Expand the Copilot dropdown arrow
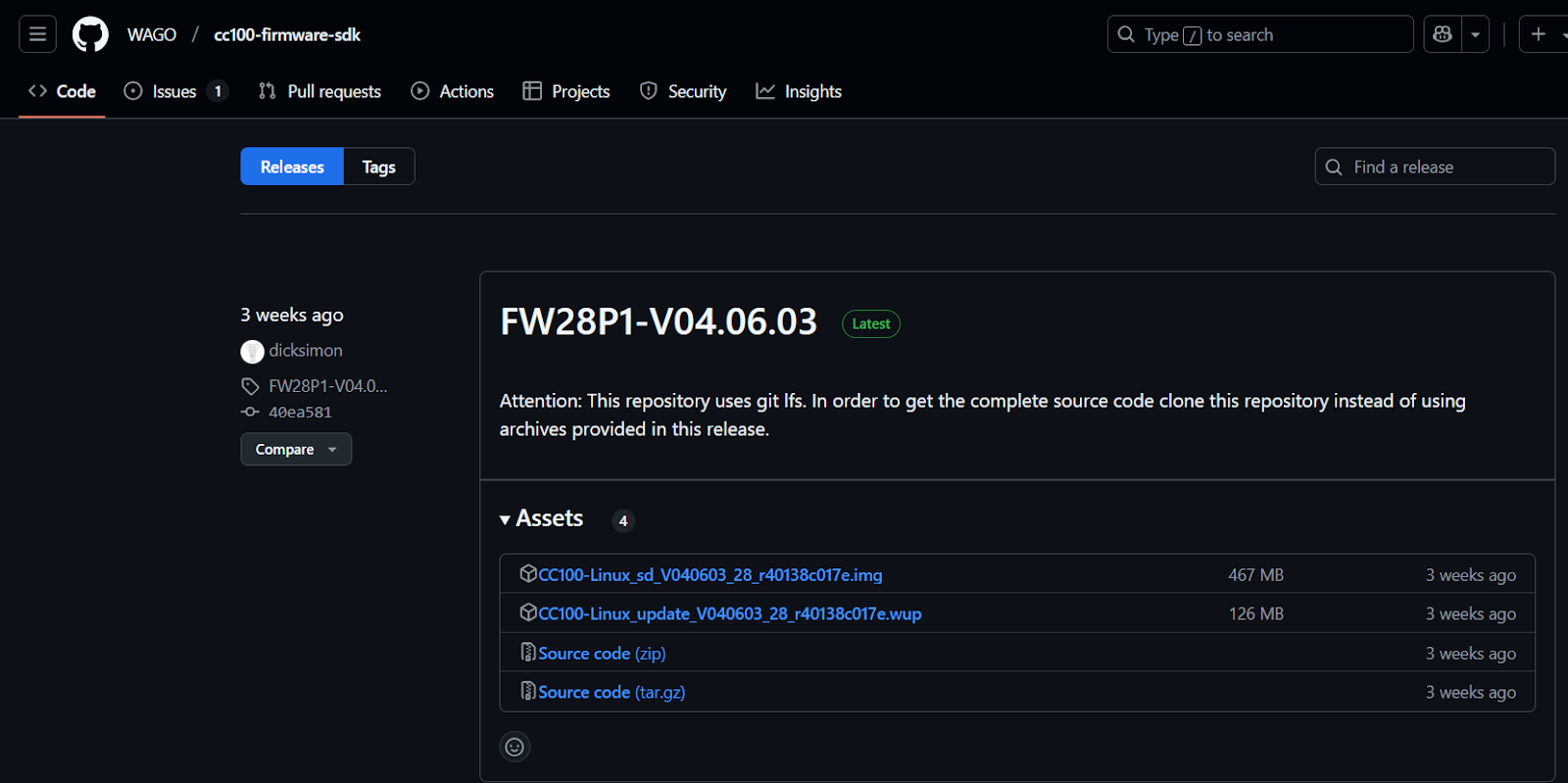This screenshot has width=1568, height=783. [1475, 34]
